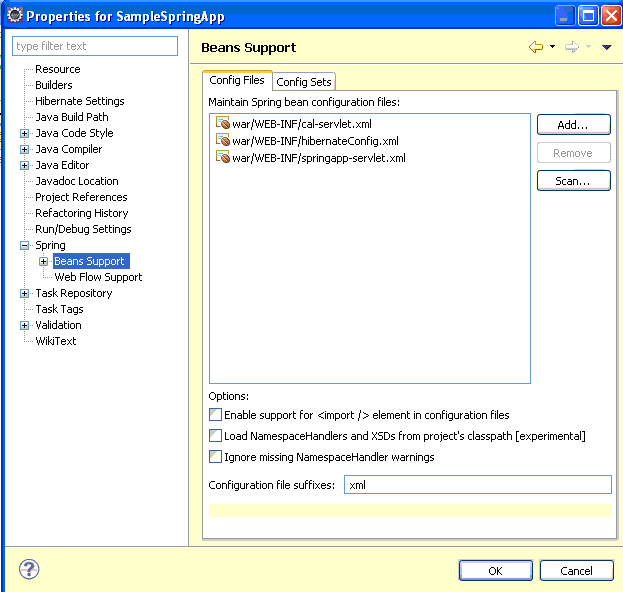Select war/WEB-INF/cal-servlet.xml entry

(302, 124)
